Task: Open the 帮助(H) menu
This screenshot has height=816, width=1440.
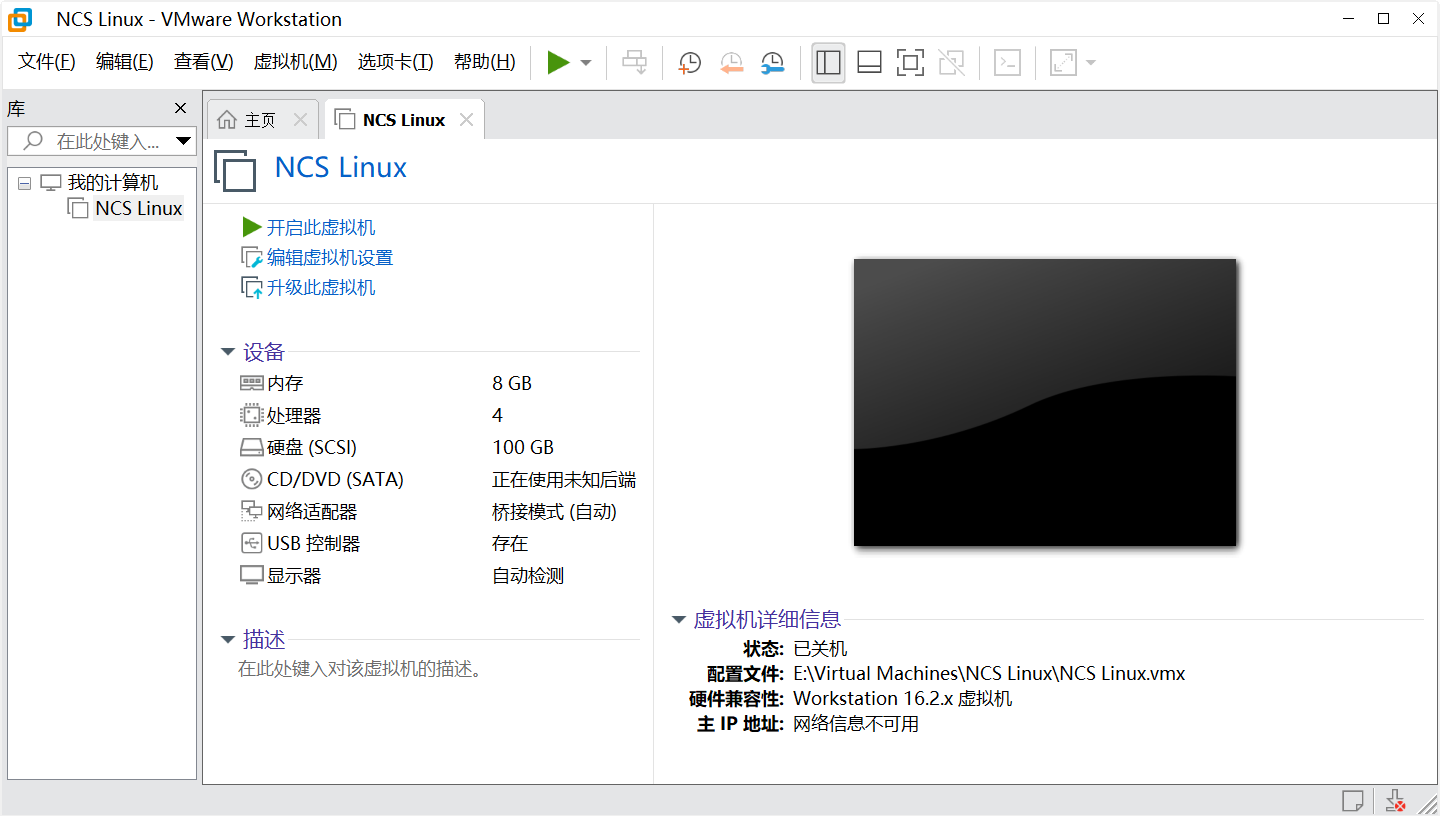Action: click(x=485, y=62)
